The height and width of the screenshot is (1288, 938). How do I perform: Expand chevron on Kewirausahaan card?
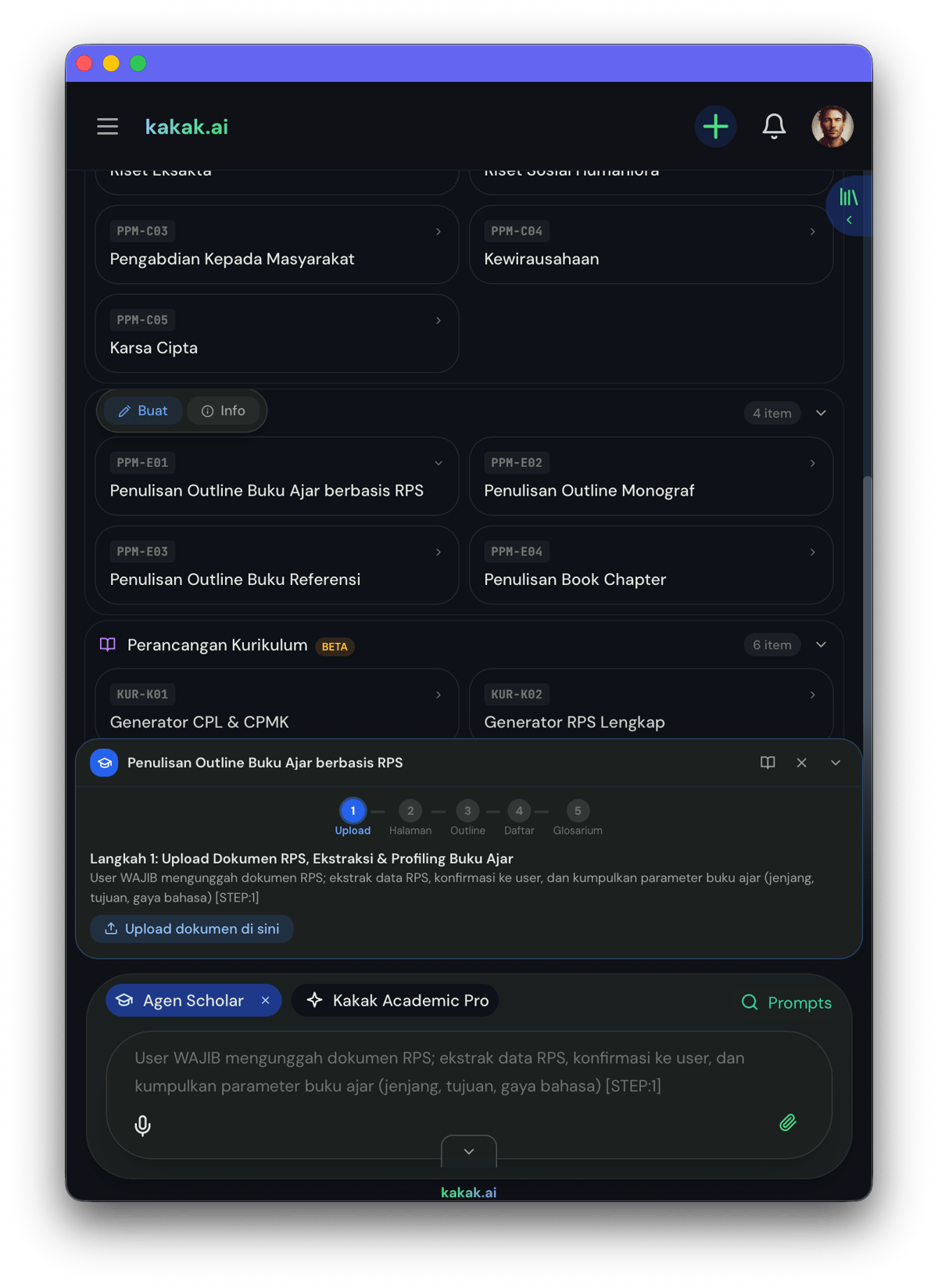pyautogui.click(x=813, y=231)
